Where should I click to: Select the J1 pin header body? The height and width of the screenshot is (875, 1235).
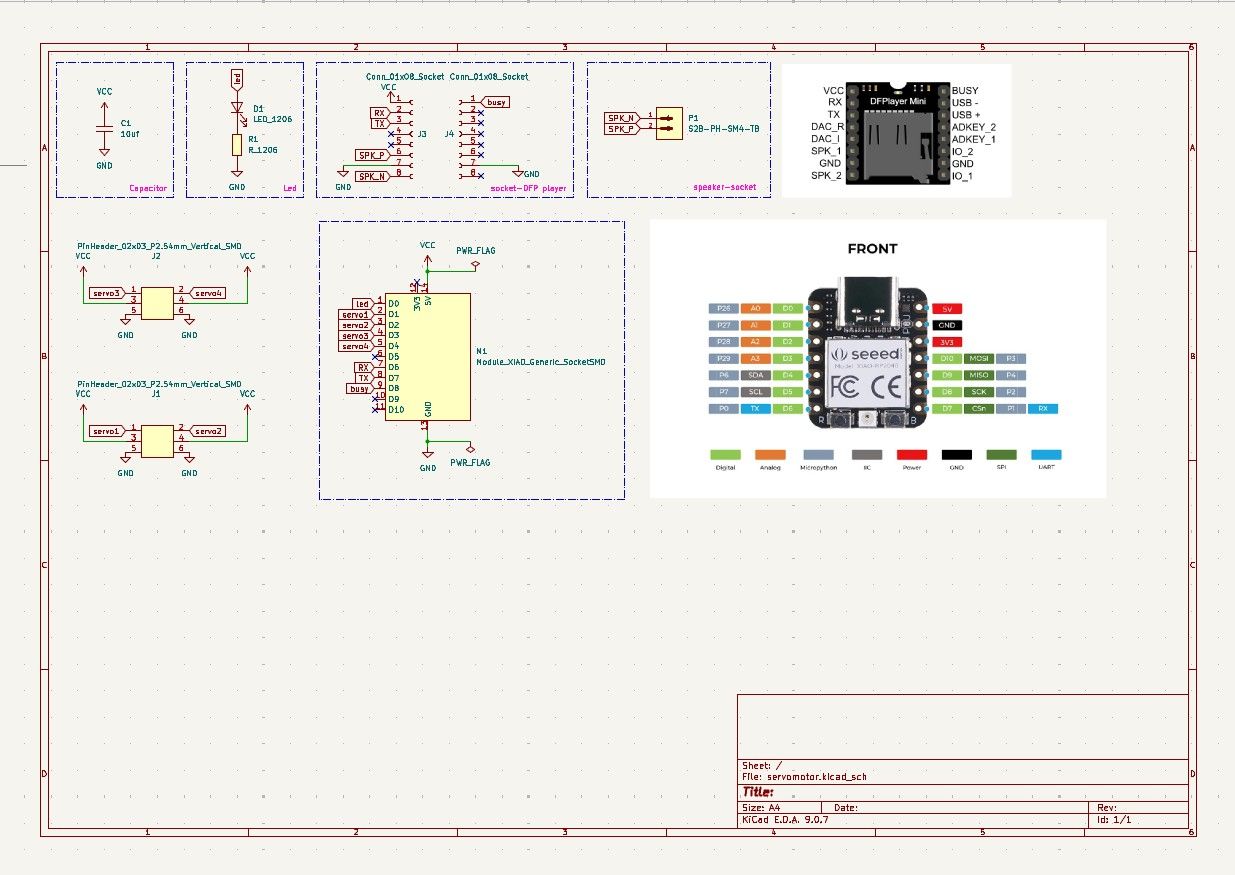157,441
